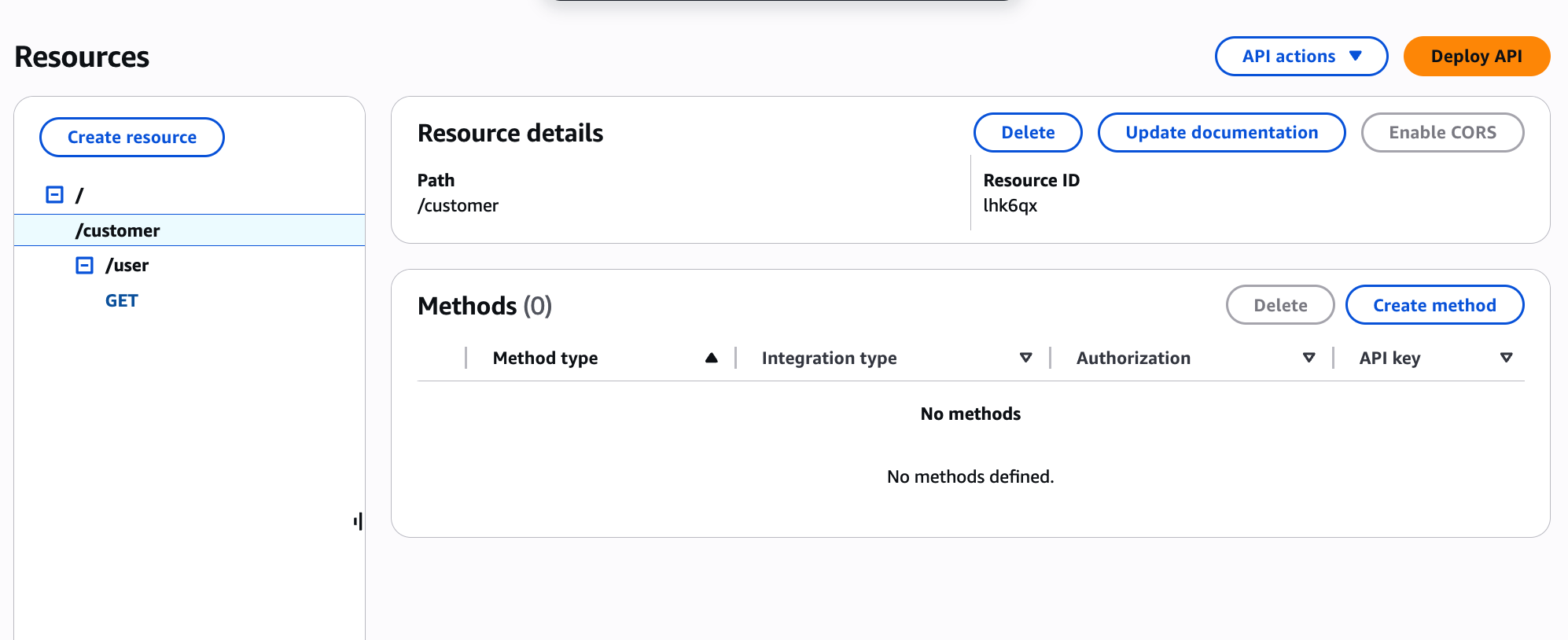Click the Method type column header

point(545,359)
